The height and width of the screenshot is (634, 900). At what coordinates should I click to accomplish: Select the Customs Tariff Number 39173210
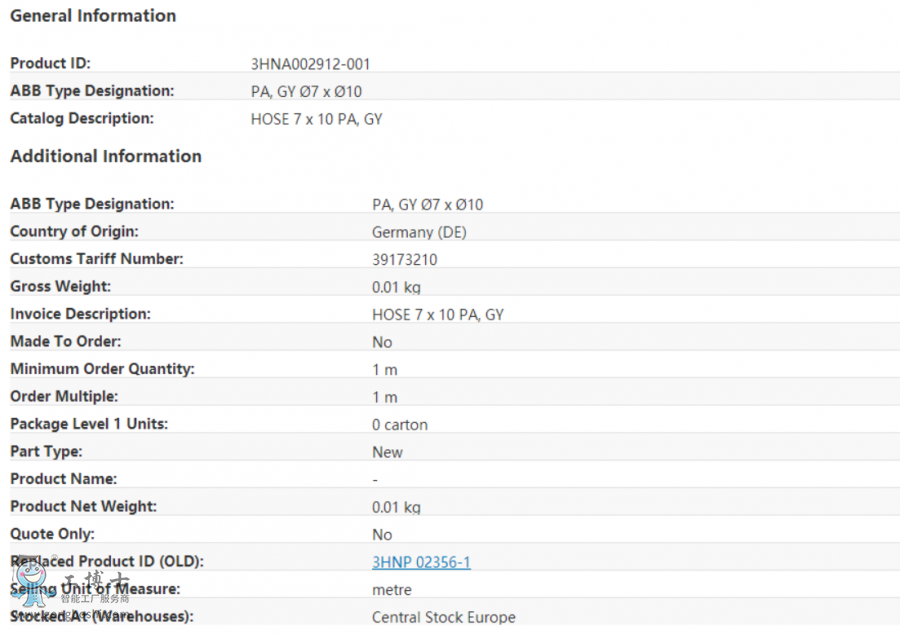click(x=404, y=259)
